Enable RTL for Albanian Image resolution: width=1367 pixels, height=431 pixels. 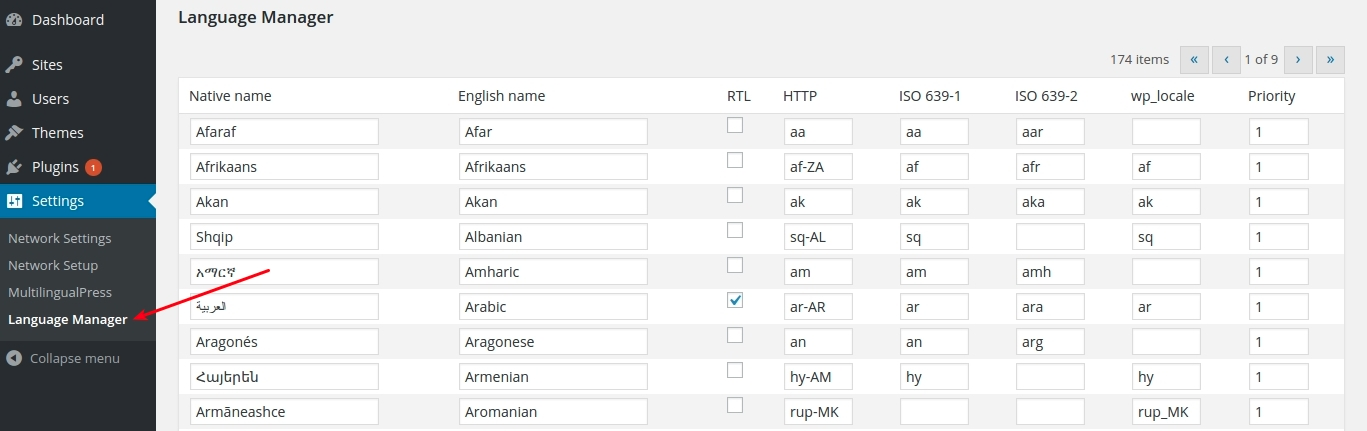pyautogui.click(x=735, y=230)
